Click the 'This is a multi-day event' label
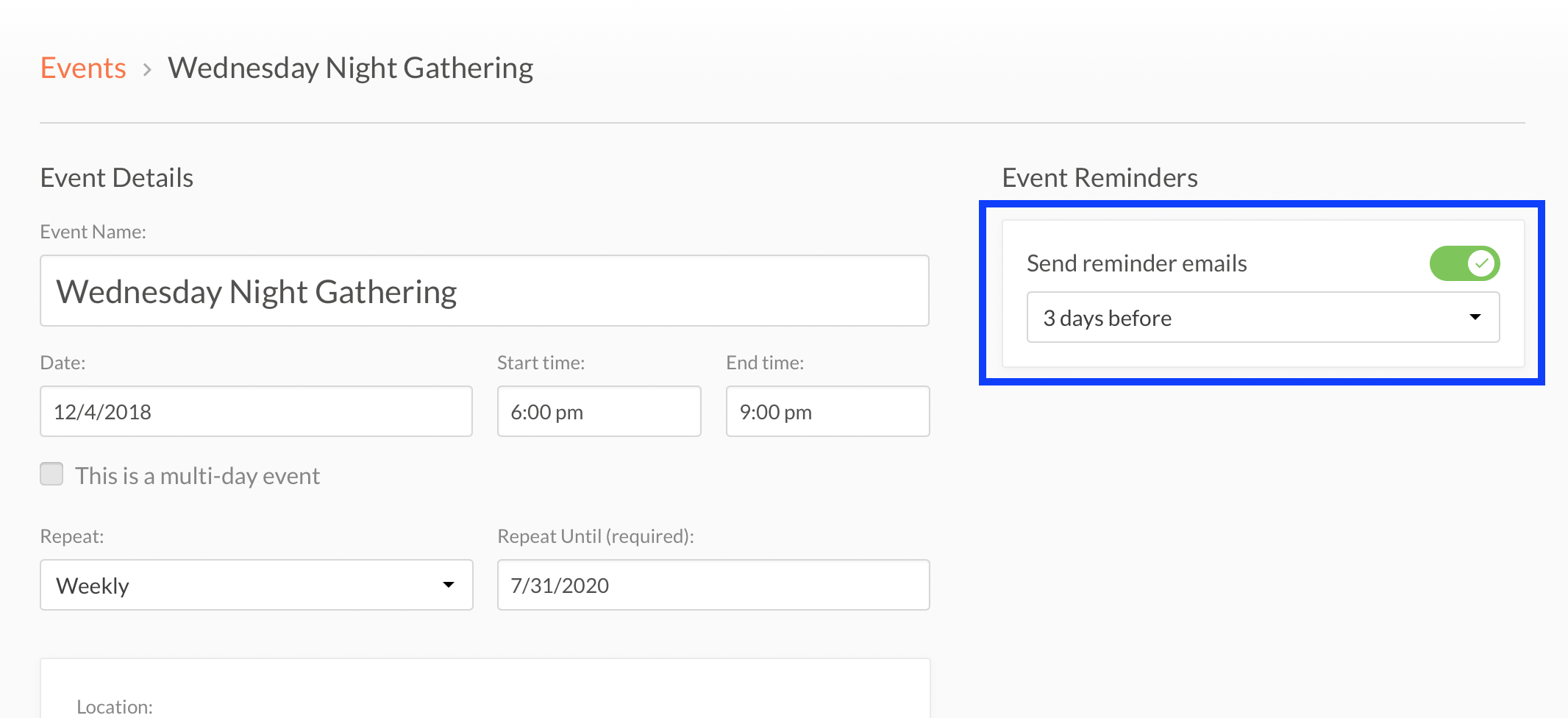The width and height of the screenshot is (1568, 718). (197, 476)
